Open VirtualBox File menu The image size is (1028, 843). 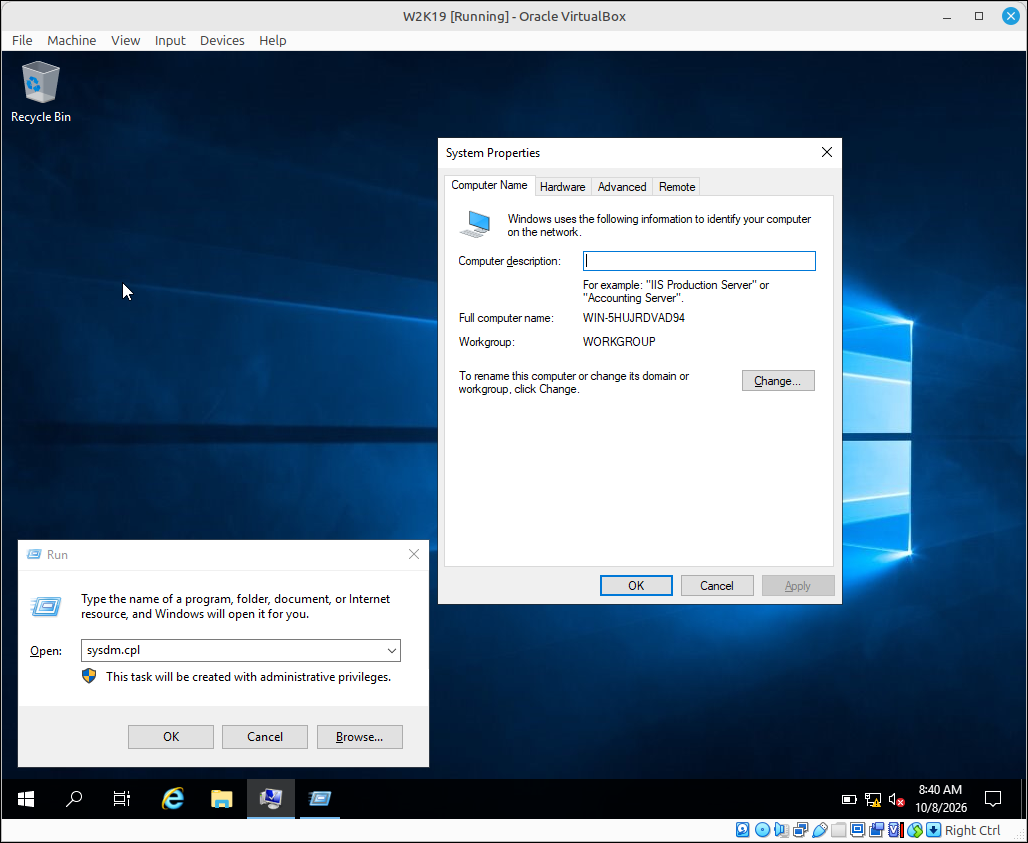tap(22, 41)
